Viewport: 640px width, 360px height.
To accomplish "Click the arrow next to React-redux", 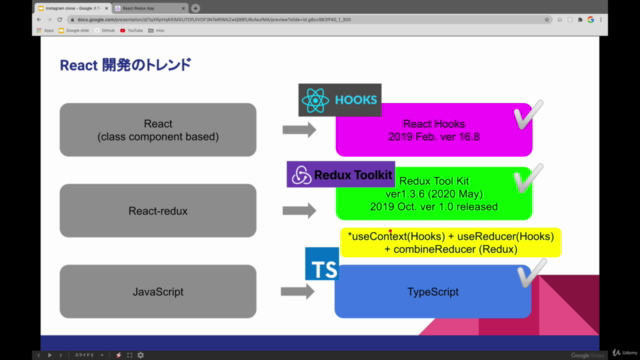I will [299, 211].
